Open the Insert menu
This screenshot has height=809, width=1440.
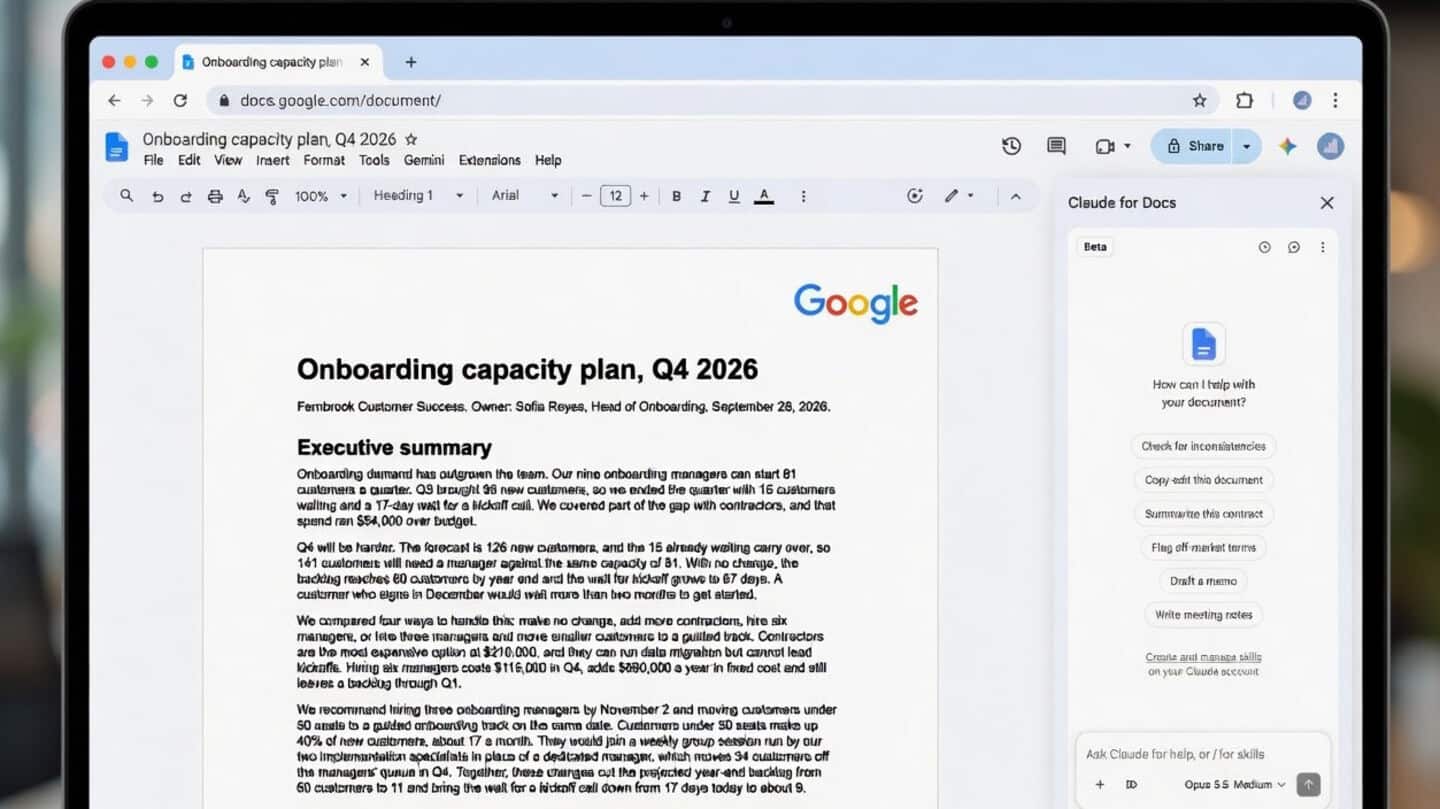(273, 160)
